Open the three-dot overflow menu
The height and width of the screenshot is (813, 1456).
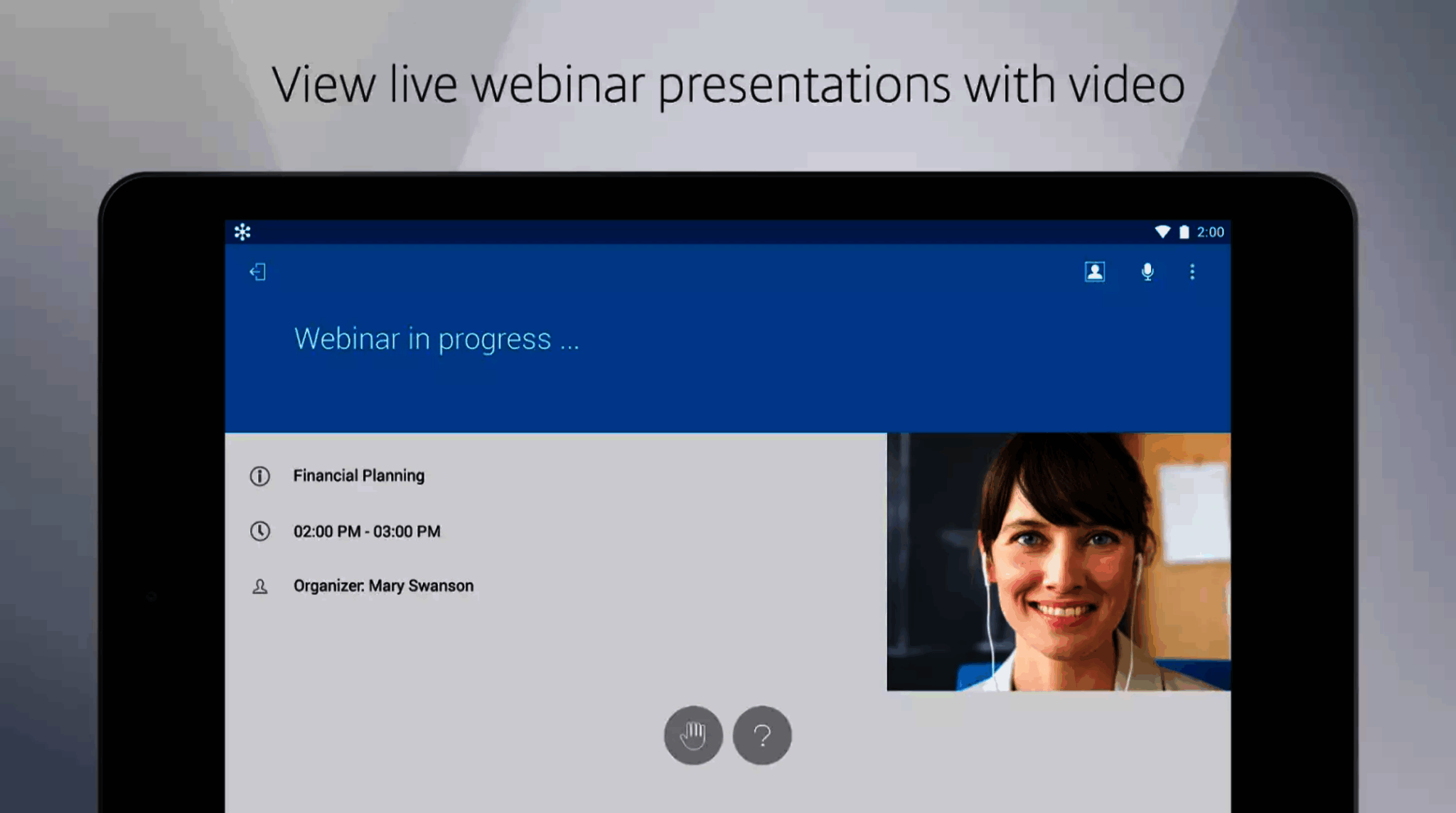(x=1192, y=271)
